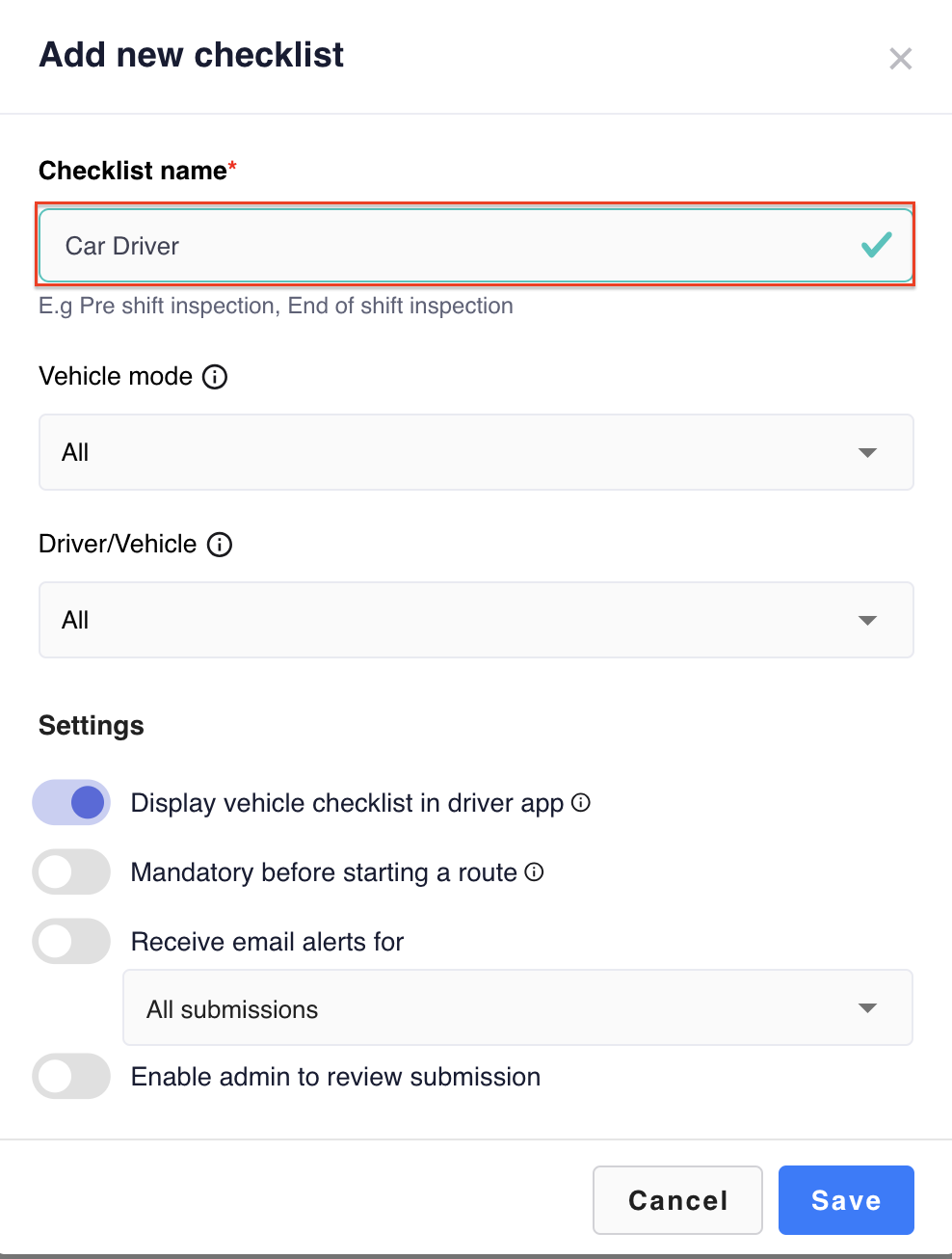The height and width of the screenshot is (1259, 952).
Task: Click the Receive email alerts for label
Action: (267, 942)
